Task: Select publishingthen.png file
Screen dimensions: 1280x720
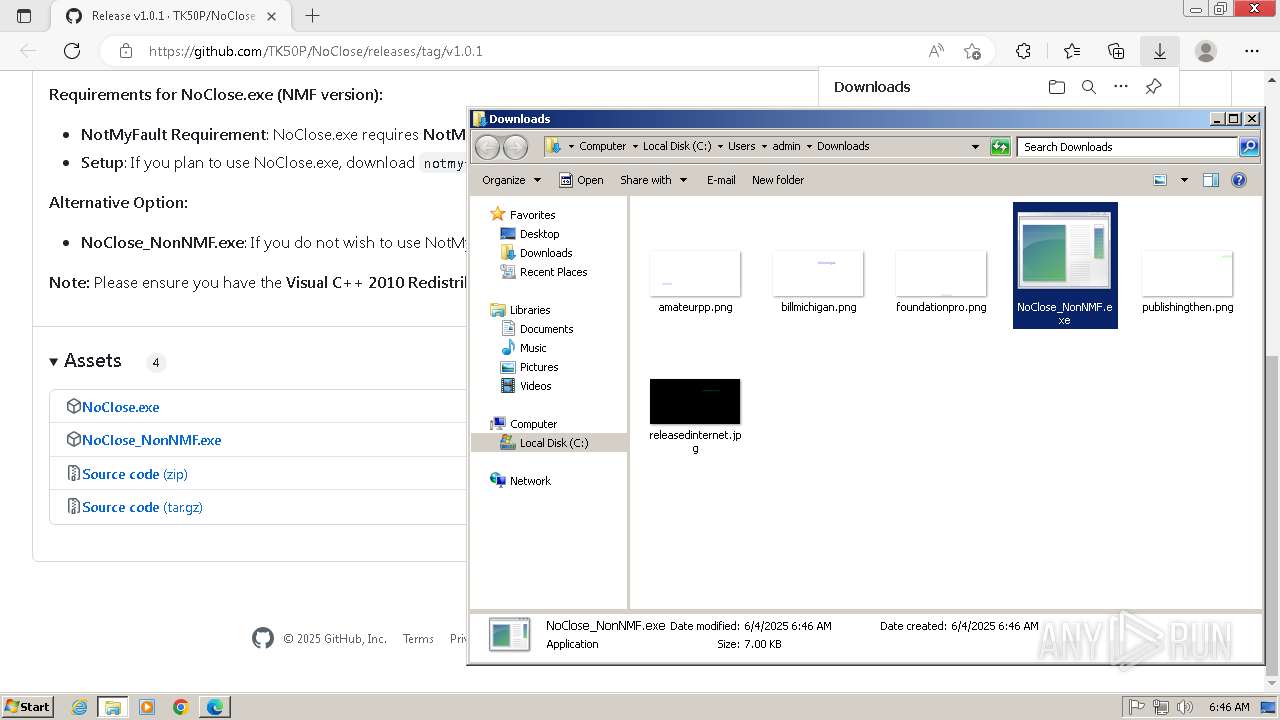Action: (1187, 283)
